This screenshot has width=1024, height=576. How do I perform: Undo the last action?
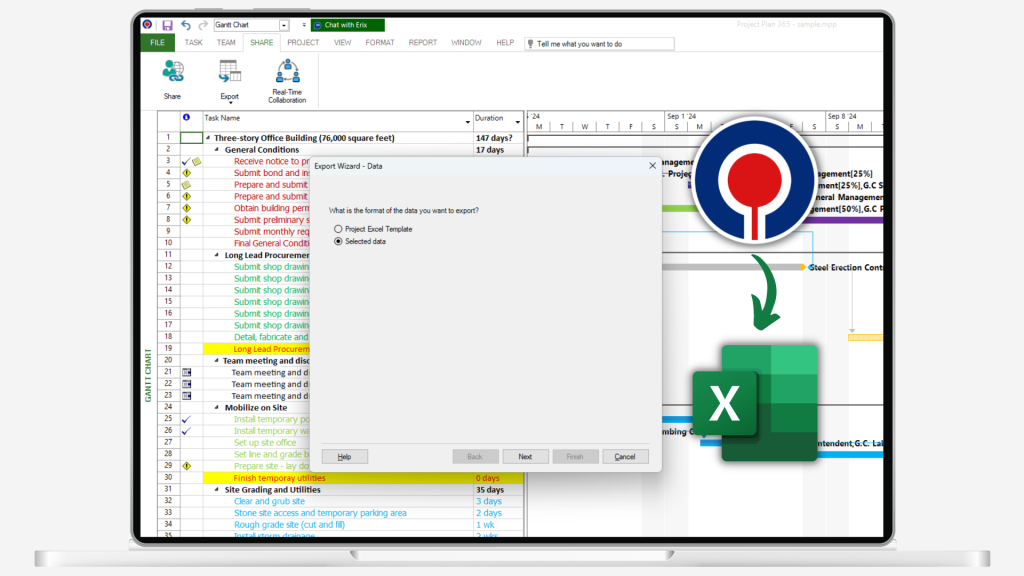coord(186,25)
